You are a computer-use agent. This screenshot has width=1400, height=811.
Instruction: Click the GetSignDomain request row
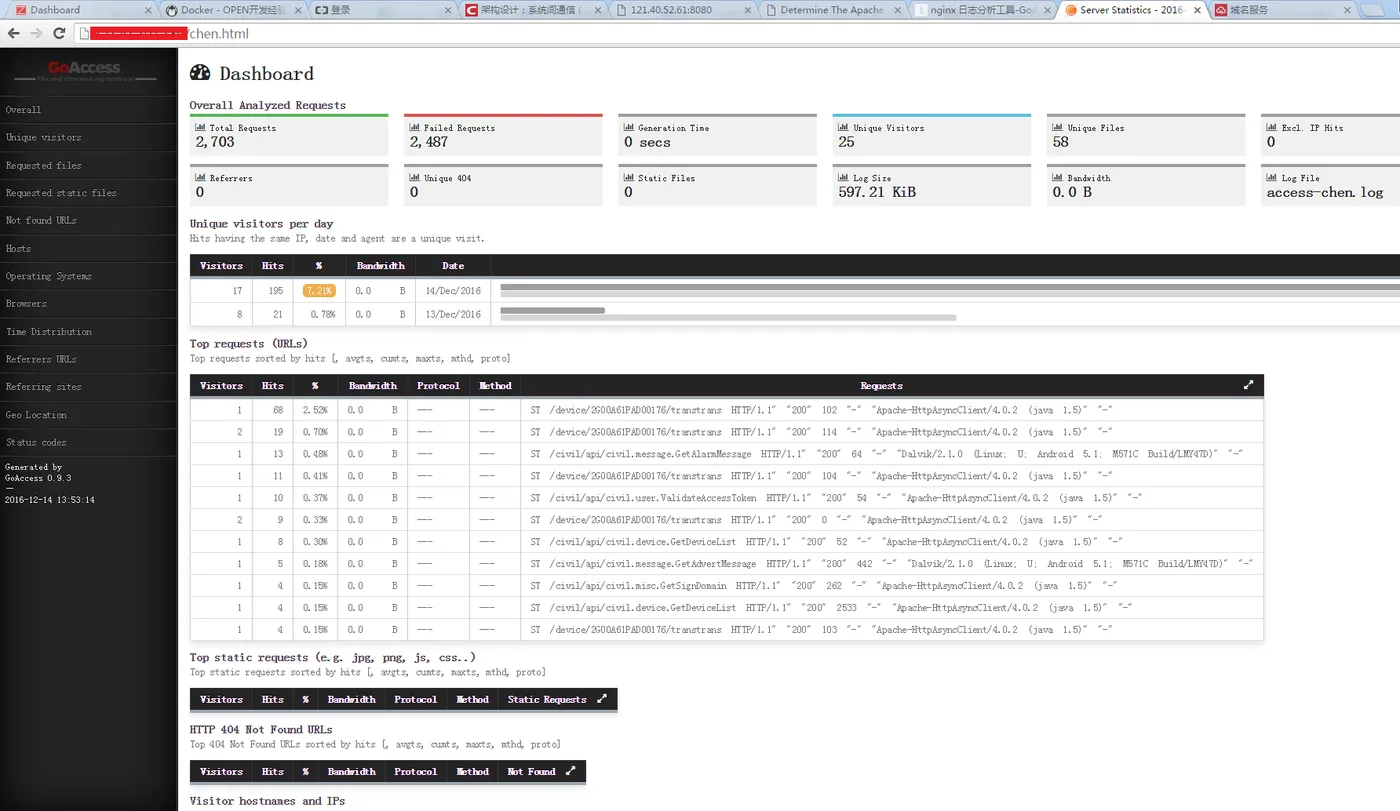[726, 586]
